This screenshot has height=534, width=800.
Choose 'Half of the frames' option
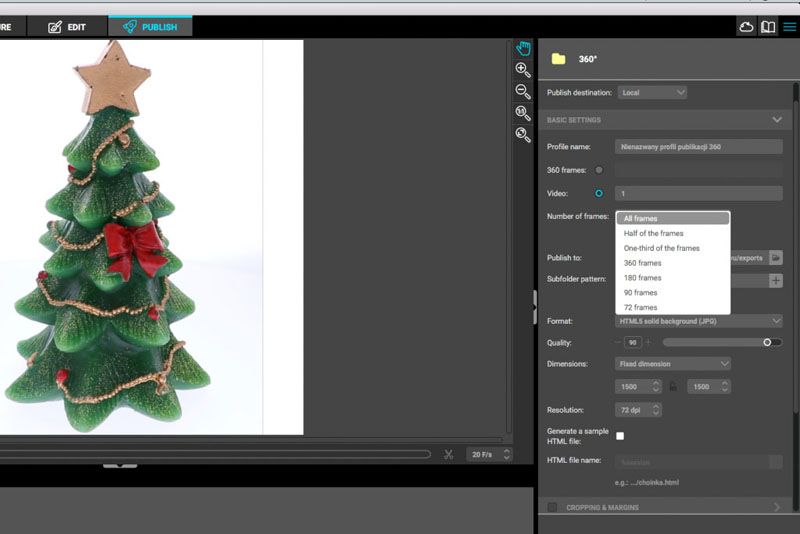point(654,233)
